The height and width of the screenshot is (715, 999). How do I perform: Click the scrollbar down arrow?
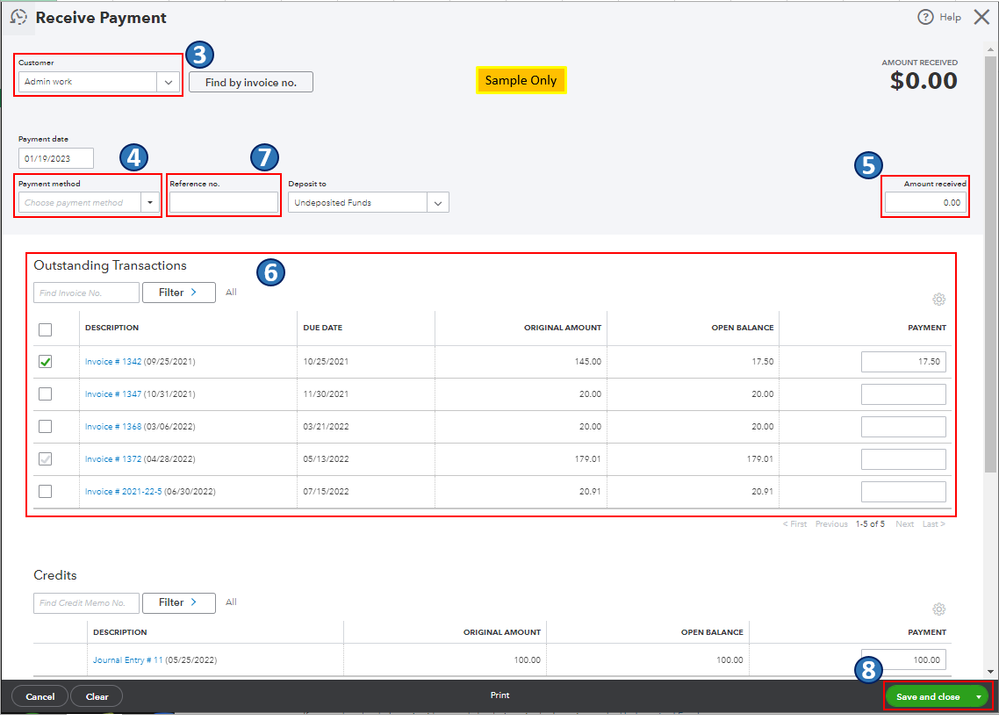(x=990, y=671)
